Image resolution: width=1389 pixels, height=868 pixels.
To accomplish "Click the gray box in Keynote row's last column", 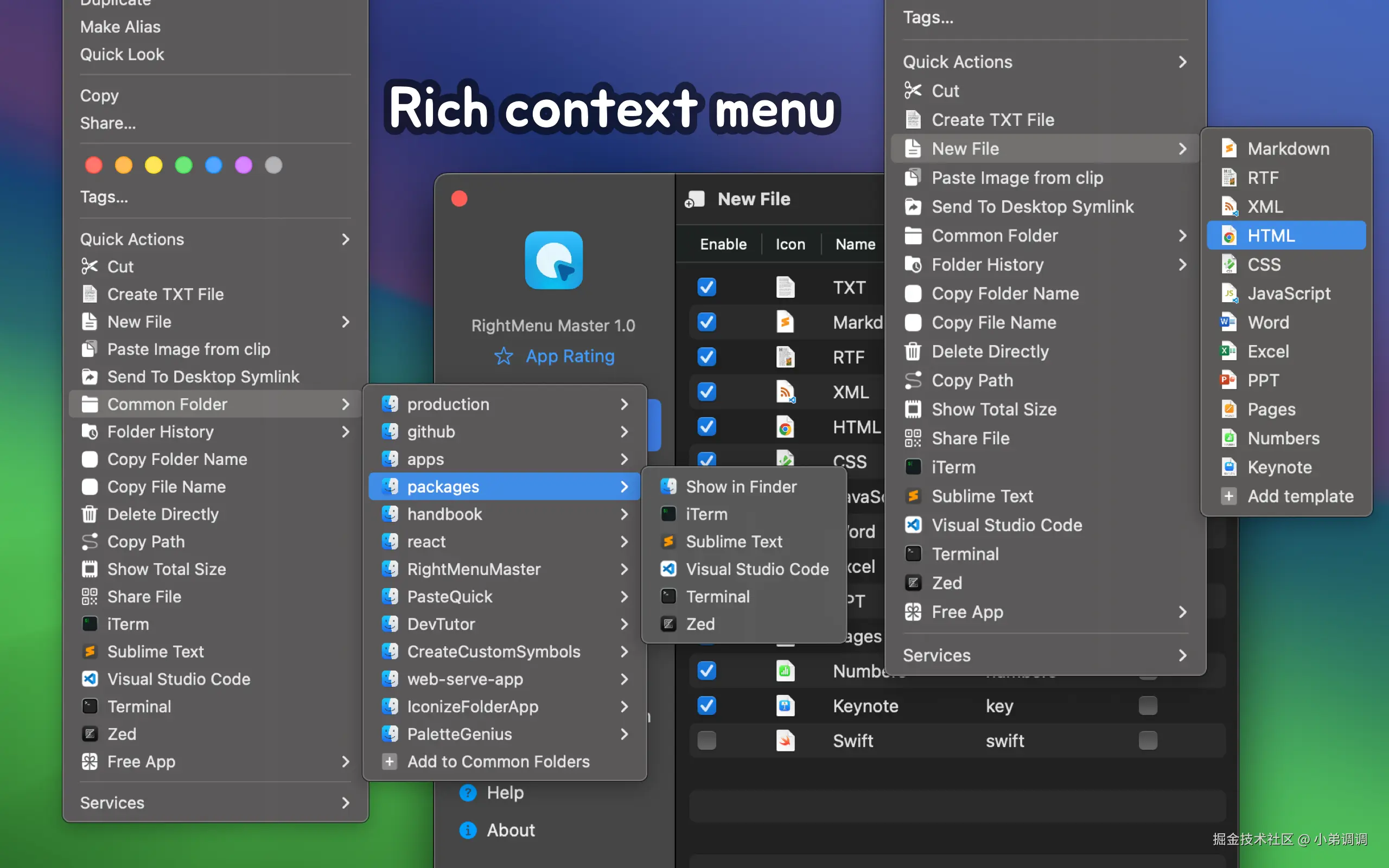I will [x=1148, y=706].
